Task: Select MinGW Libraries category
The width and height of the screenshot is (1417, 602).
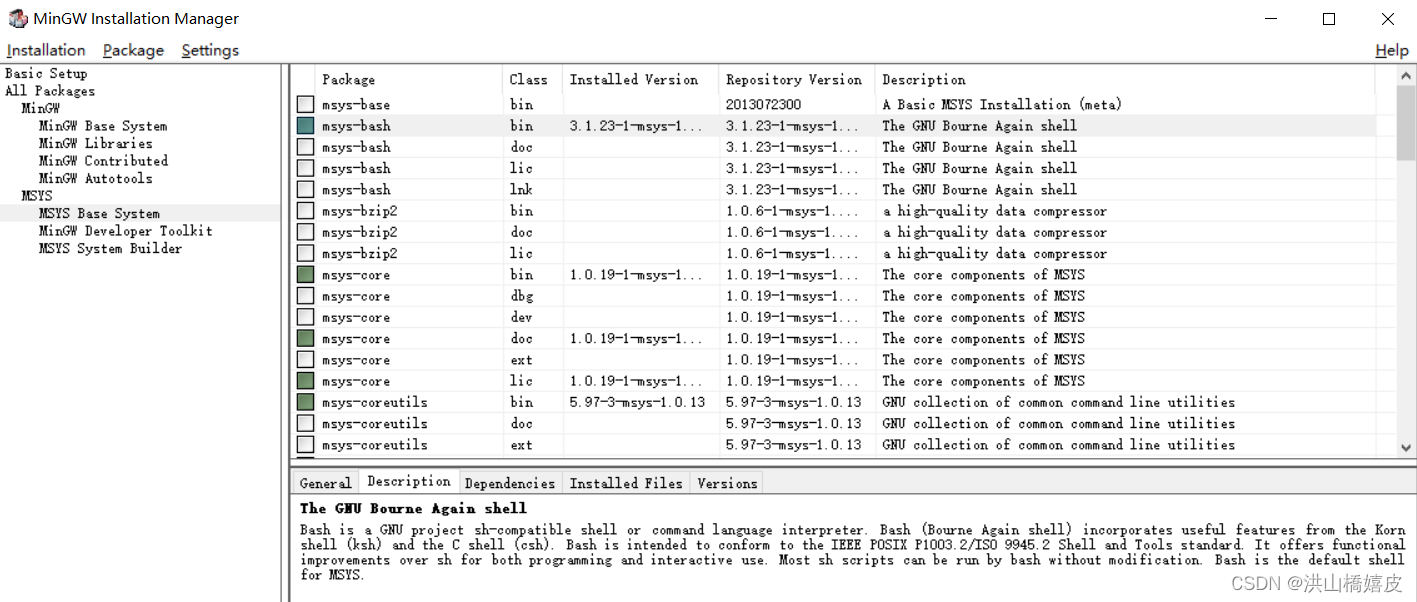Action: tap(96, 143)
